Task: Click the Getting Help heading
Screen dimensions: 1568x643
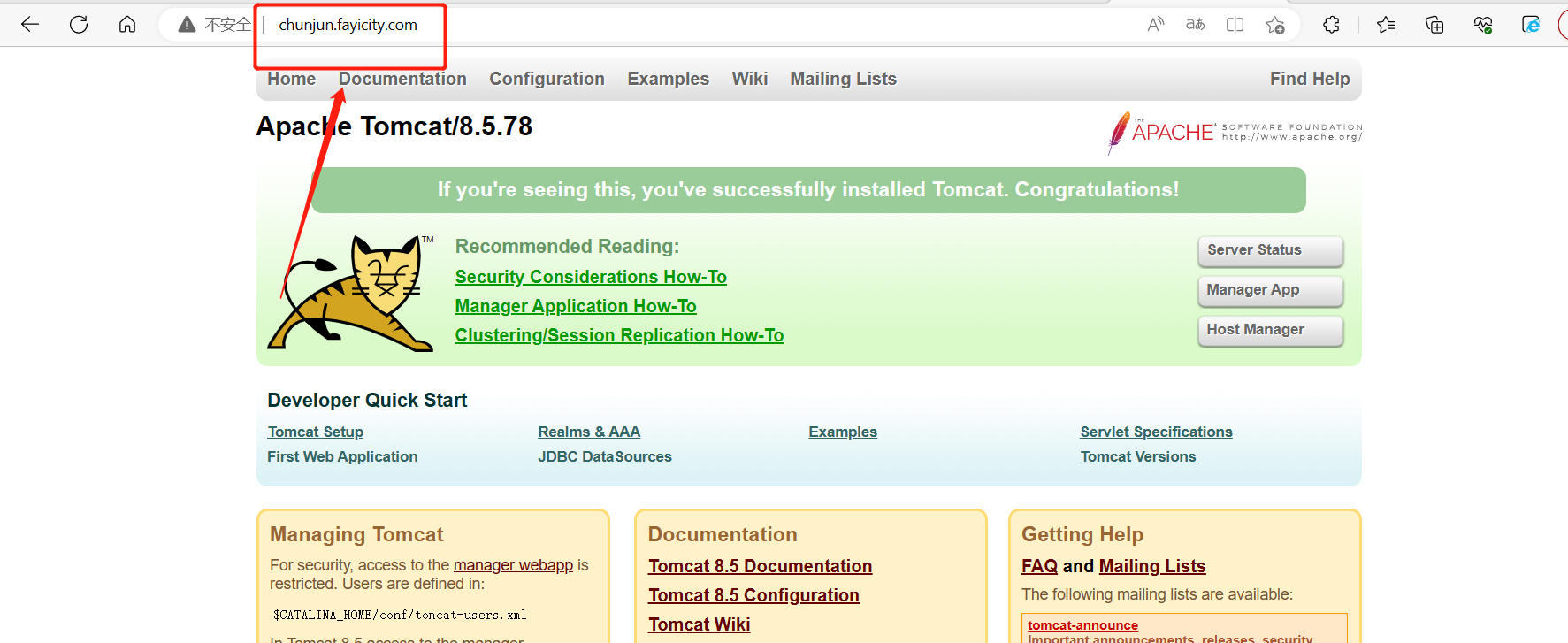Action: pyautogui.click(x=1082, y=534)
